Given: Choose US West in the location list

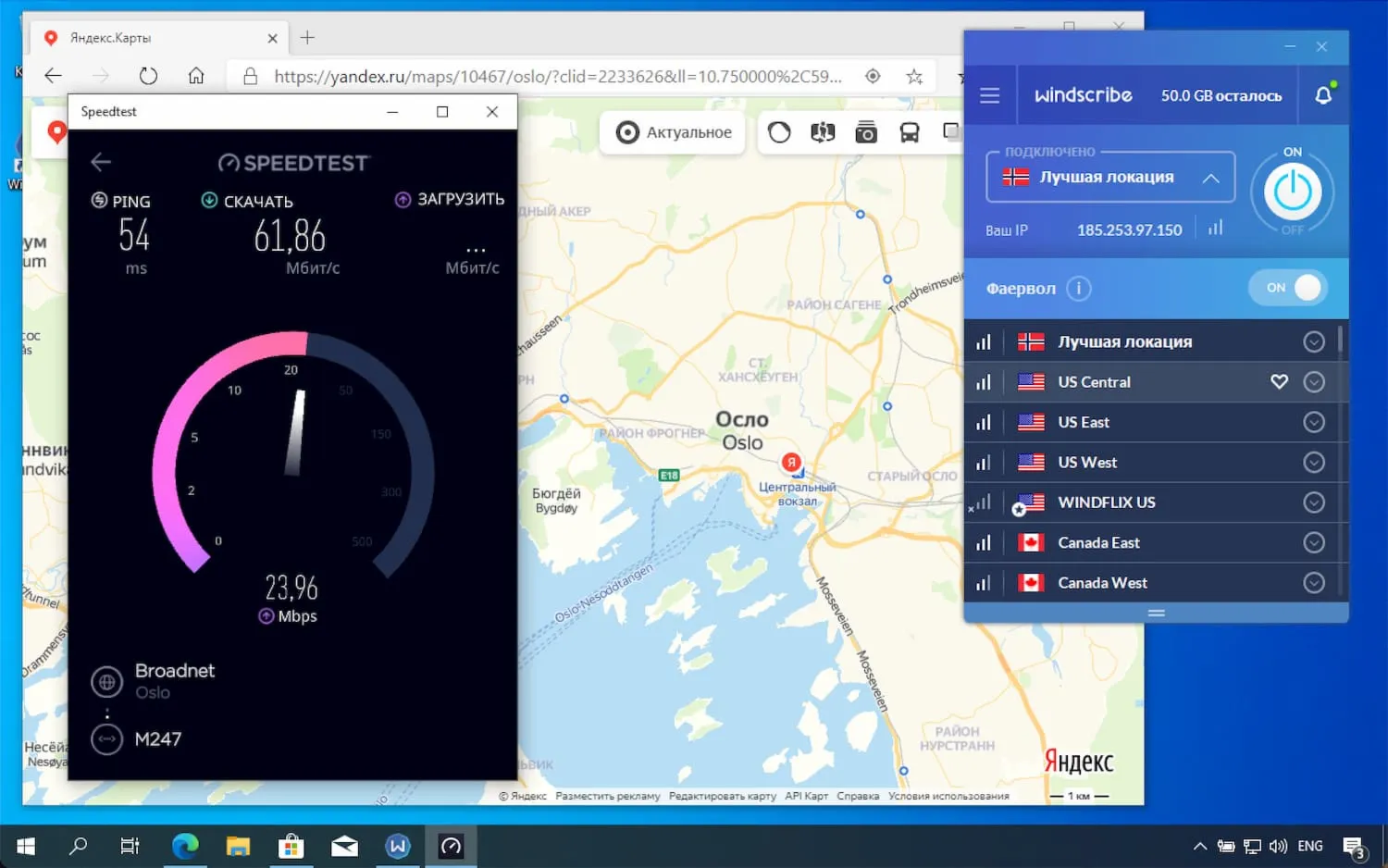Looking at the screenshot, I should pyautogui.click(x=1151, y=462).
